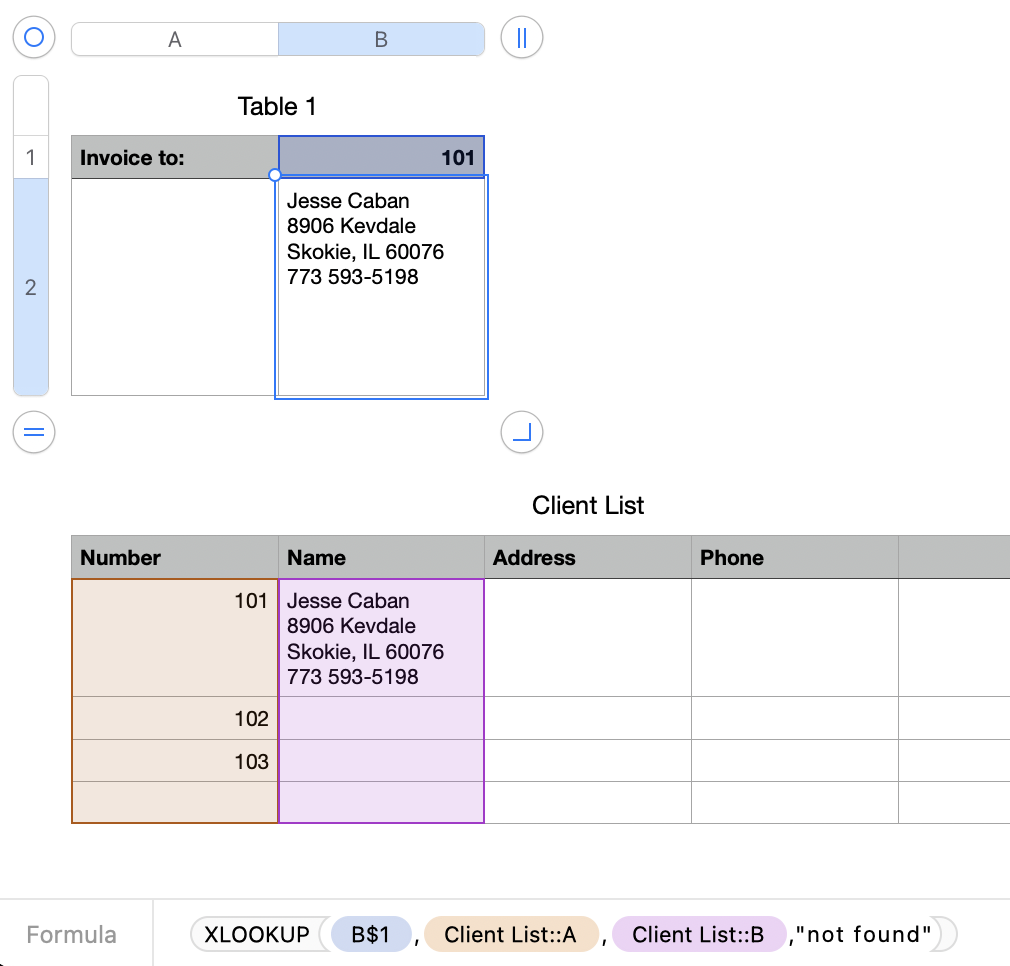Select column A header tab
The width and height of the screenshot is (1010, 966).
coord(175,39)
